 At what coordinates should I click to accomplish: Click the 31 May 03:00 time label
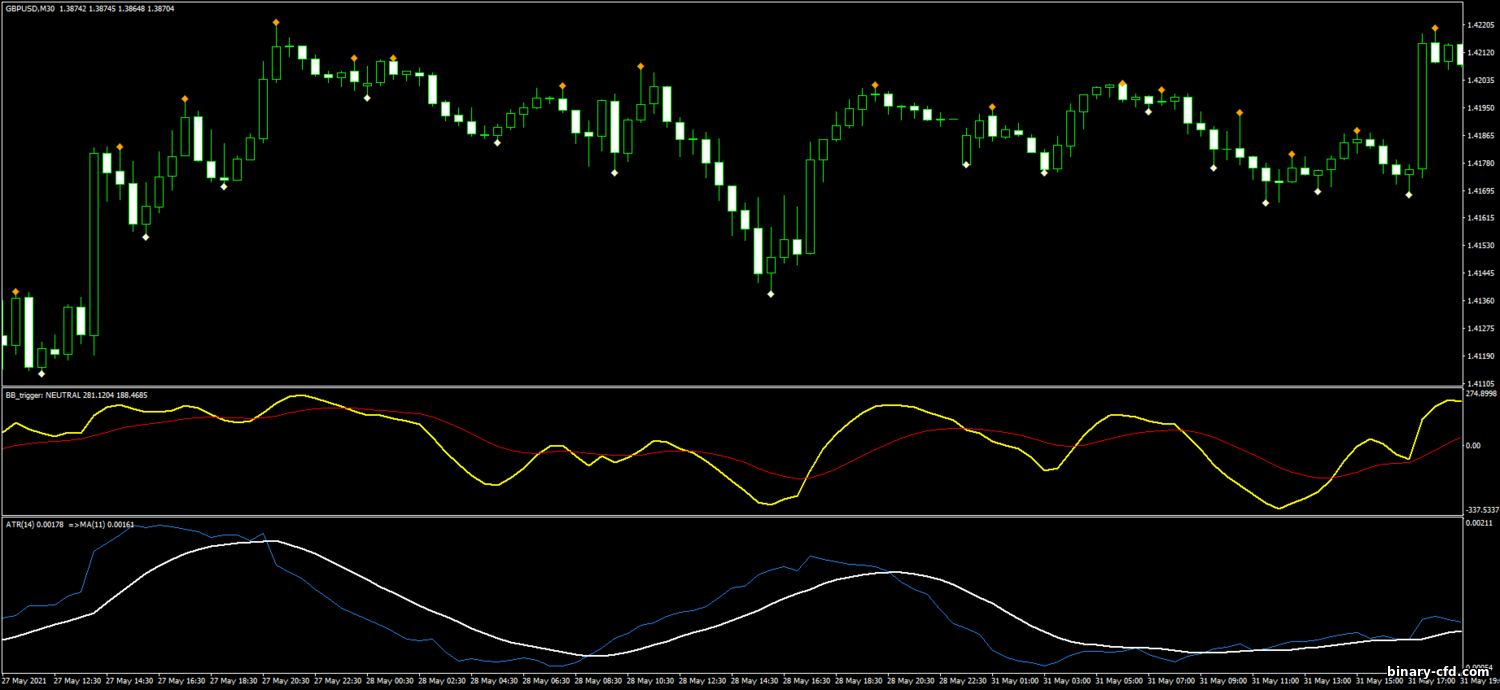1067,681
